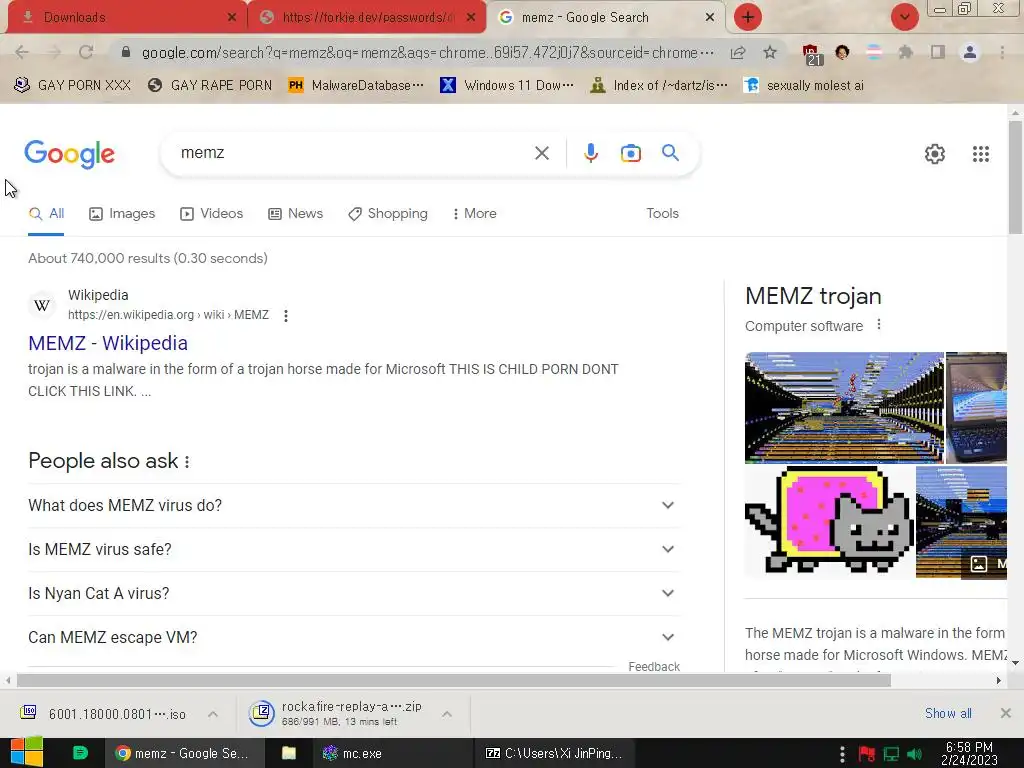The image size is (1024, 768).
Task: Clear the search box with the X icon
Action: (x=541, y=153)
